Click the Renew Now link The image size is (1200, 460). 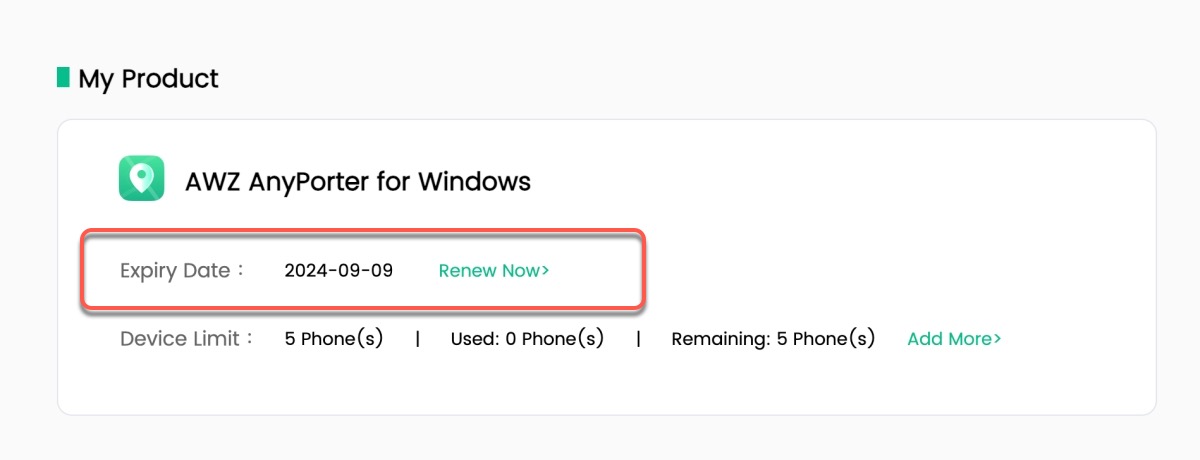[490, 270]
